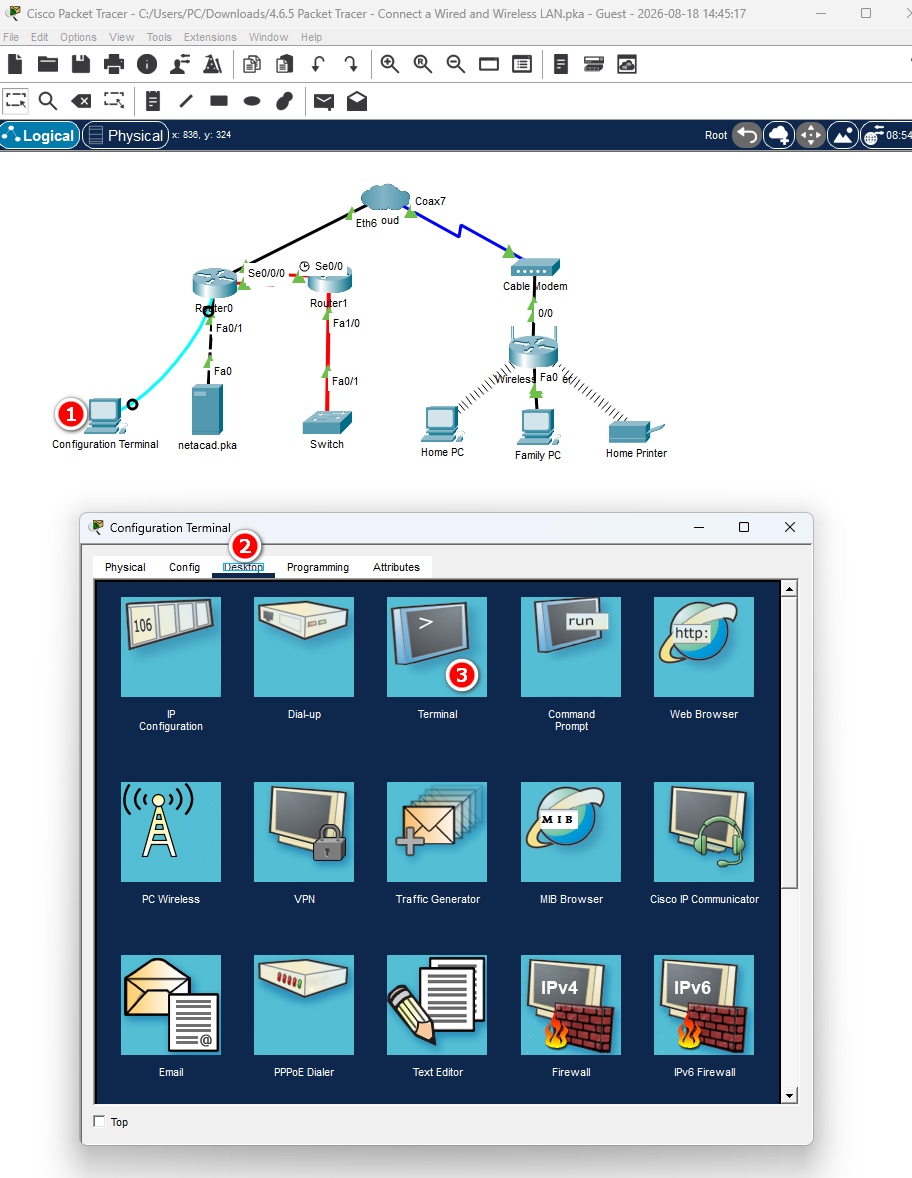Reset zoom level
The image size is (912, 1178).
pyautogui.click(x=423, y=65)
